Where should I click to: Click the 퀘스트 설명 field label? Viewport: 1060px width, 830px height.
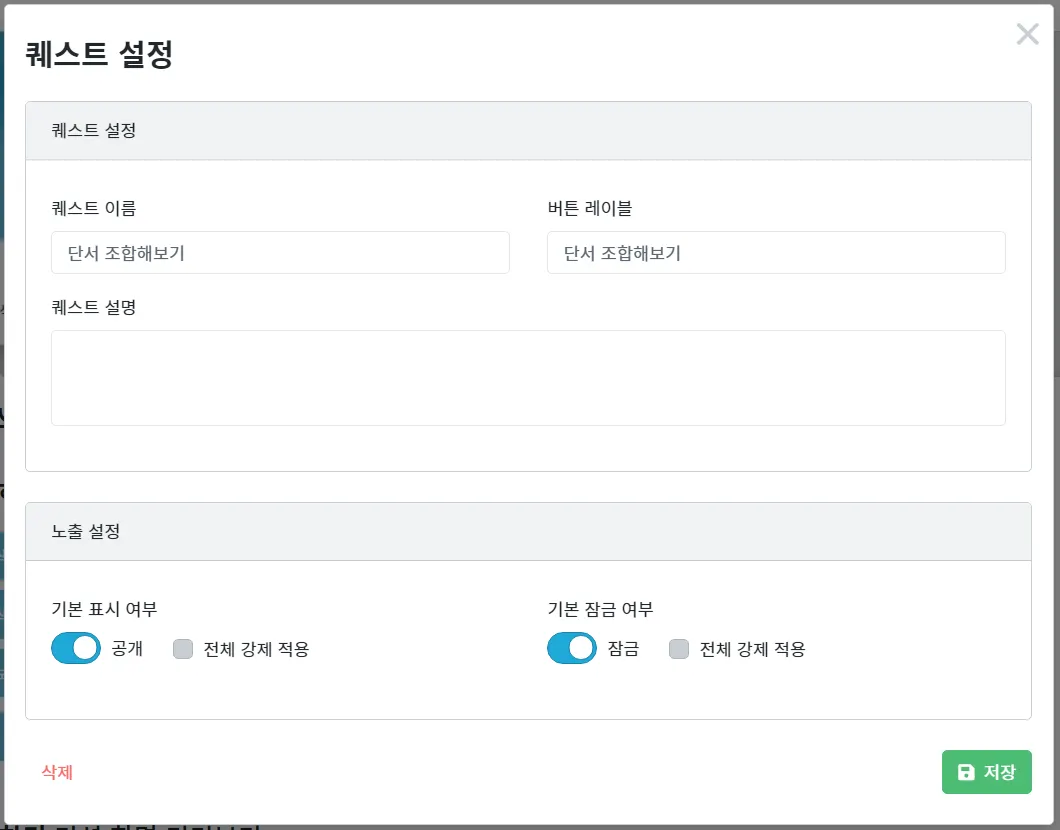pyautogui.click(x=94, y=307)
